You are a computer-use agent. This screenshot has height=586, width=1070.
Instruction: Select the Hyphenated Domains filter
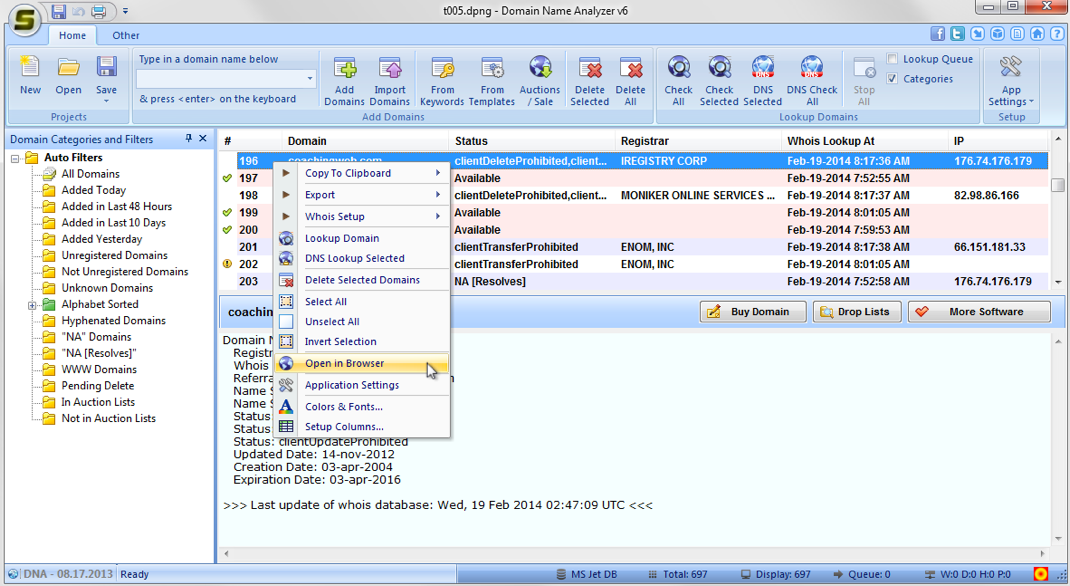(113, 321)
